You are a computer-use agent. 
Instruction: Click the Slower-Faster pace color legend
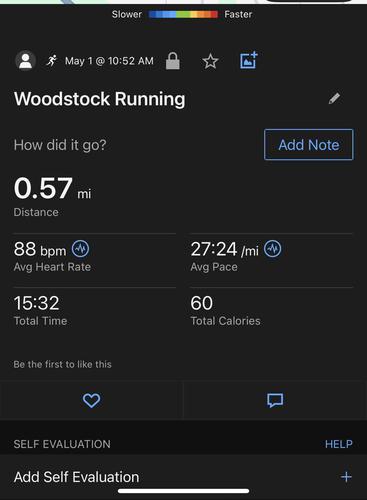pos(182,14)
